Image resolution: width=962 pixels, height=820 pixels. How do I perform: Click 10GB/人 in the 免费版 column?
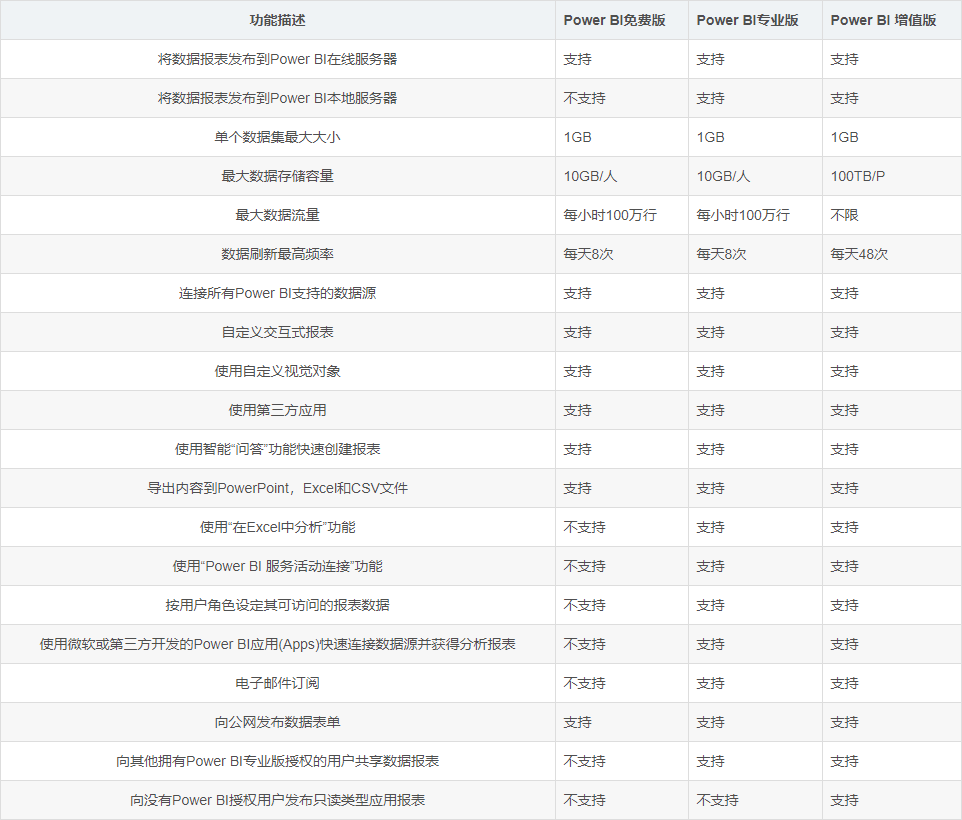tap(590, 176)
